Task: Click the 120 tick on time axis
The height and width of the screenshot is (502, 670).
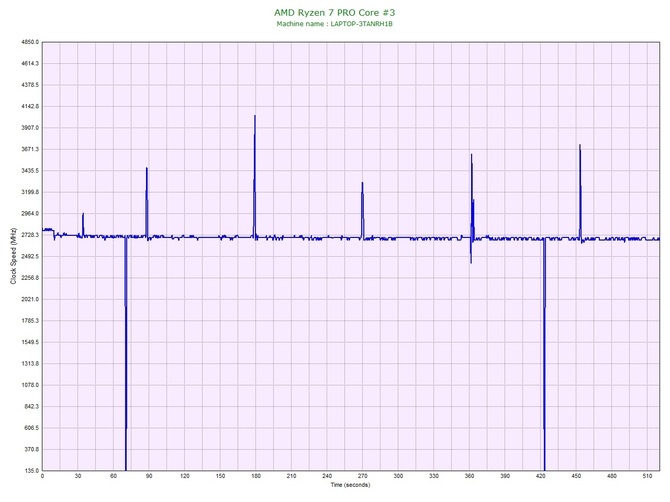Action: point(185,476)
